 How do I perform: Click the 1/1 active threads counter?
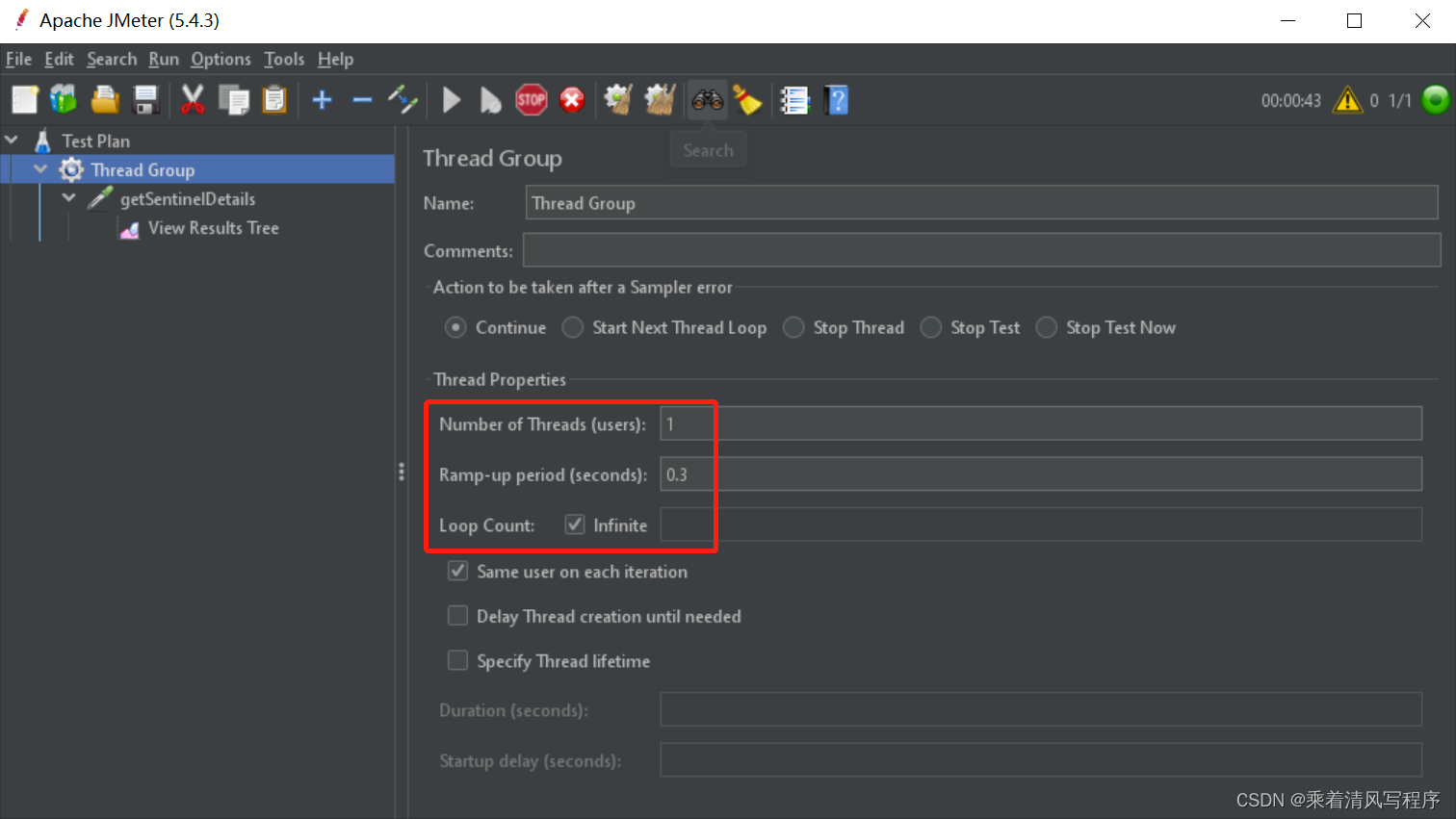click(1400, 100)
